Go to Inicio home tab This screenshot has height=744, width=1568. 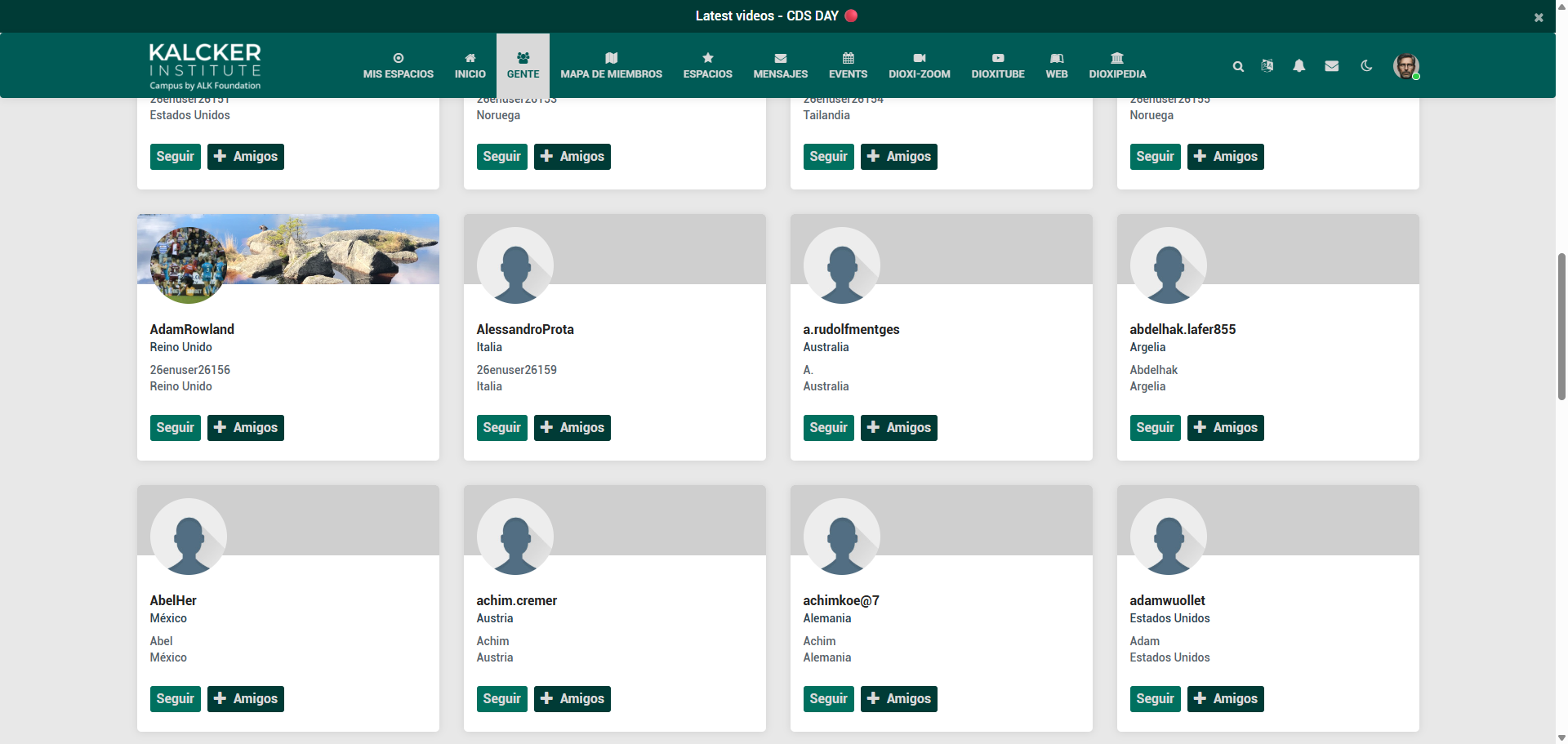(470, 65)
